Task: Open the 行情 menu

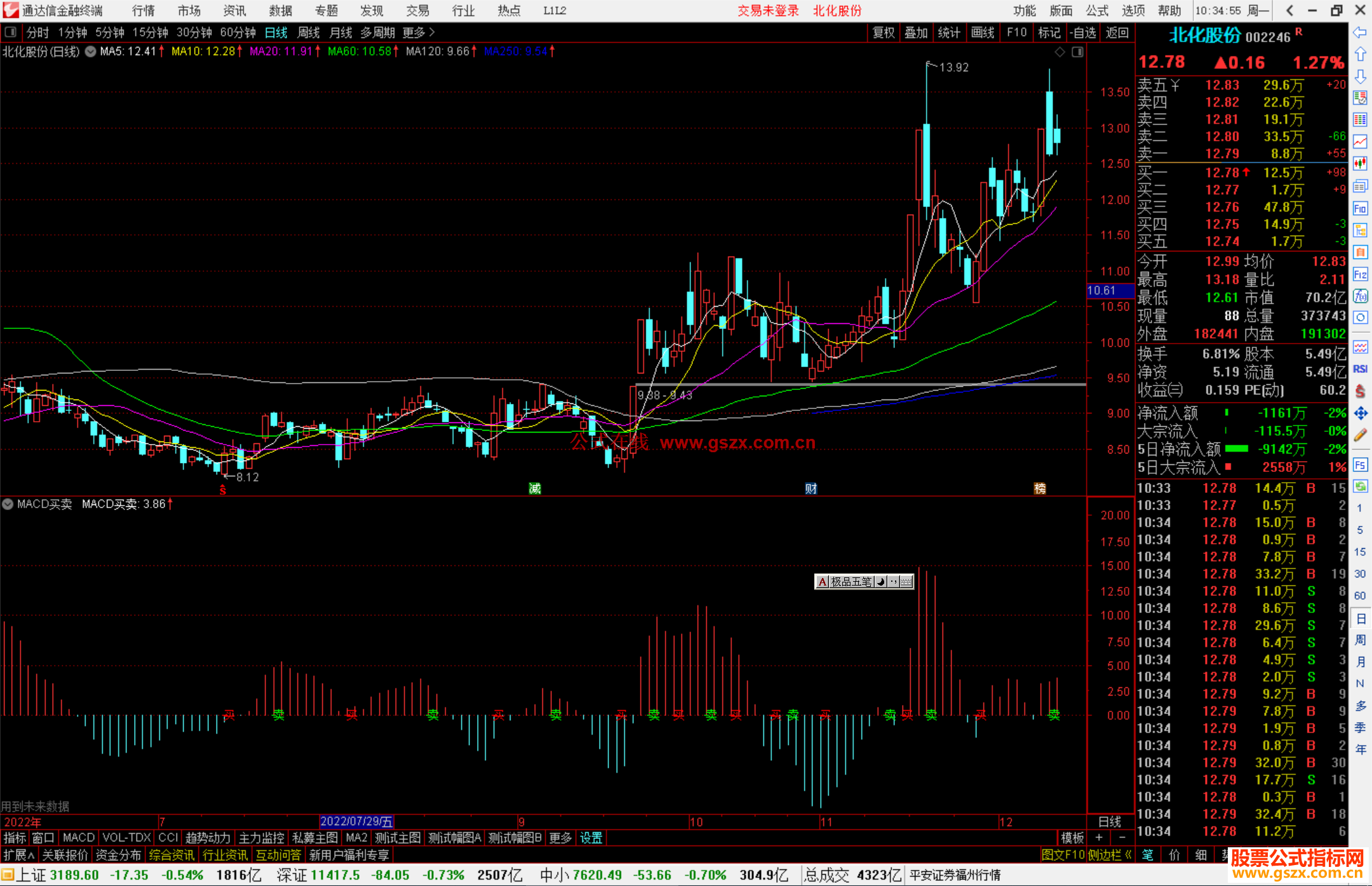Action: pyautogui.click(x=143, y=11)
